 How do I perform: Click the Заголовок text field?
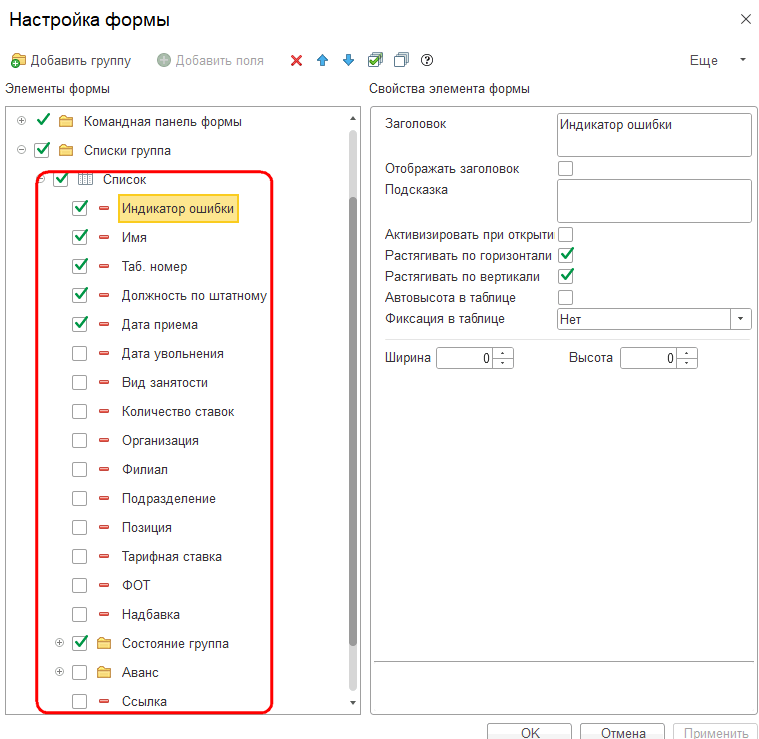click(654, 135)
